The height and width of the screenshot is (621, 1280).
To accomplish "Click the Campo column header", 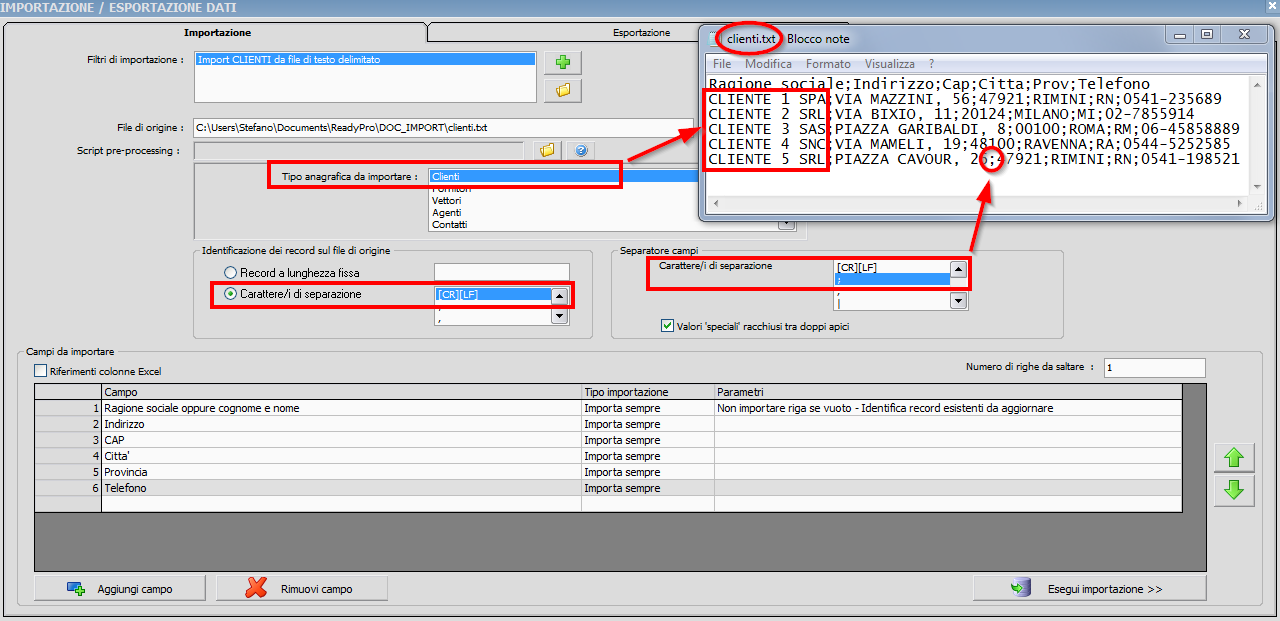I will click(341, 392).
